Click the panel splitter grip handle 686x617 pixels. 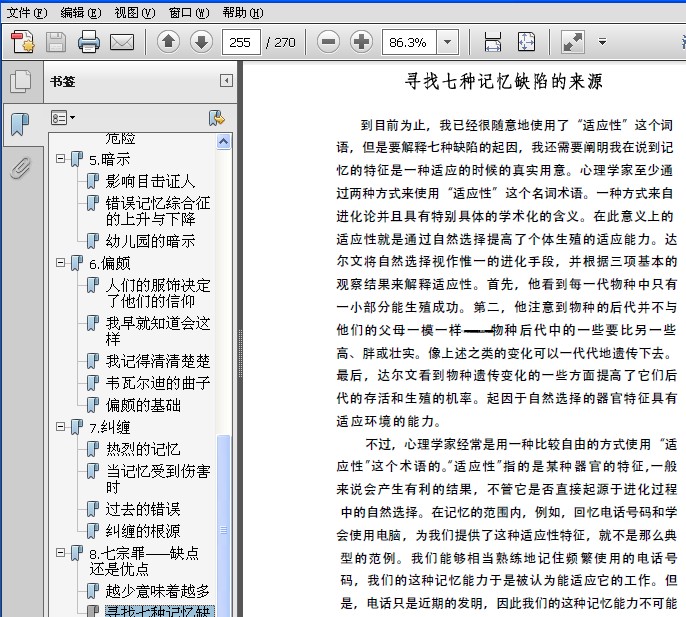coord(240,354)
